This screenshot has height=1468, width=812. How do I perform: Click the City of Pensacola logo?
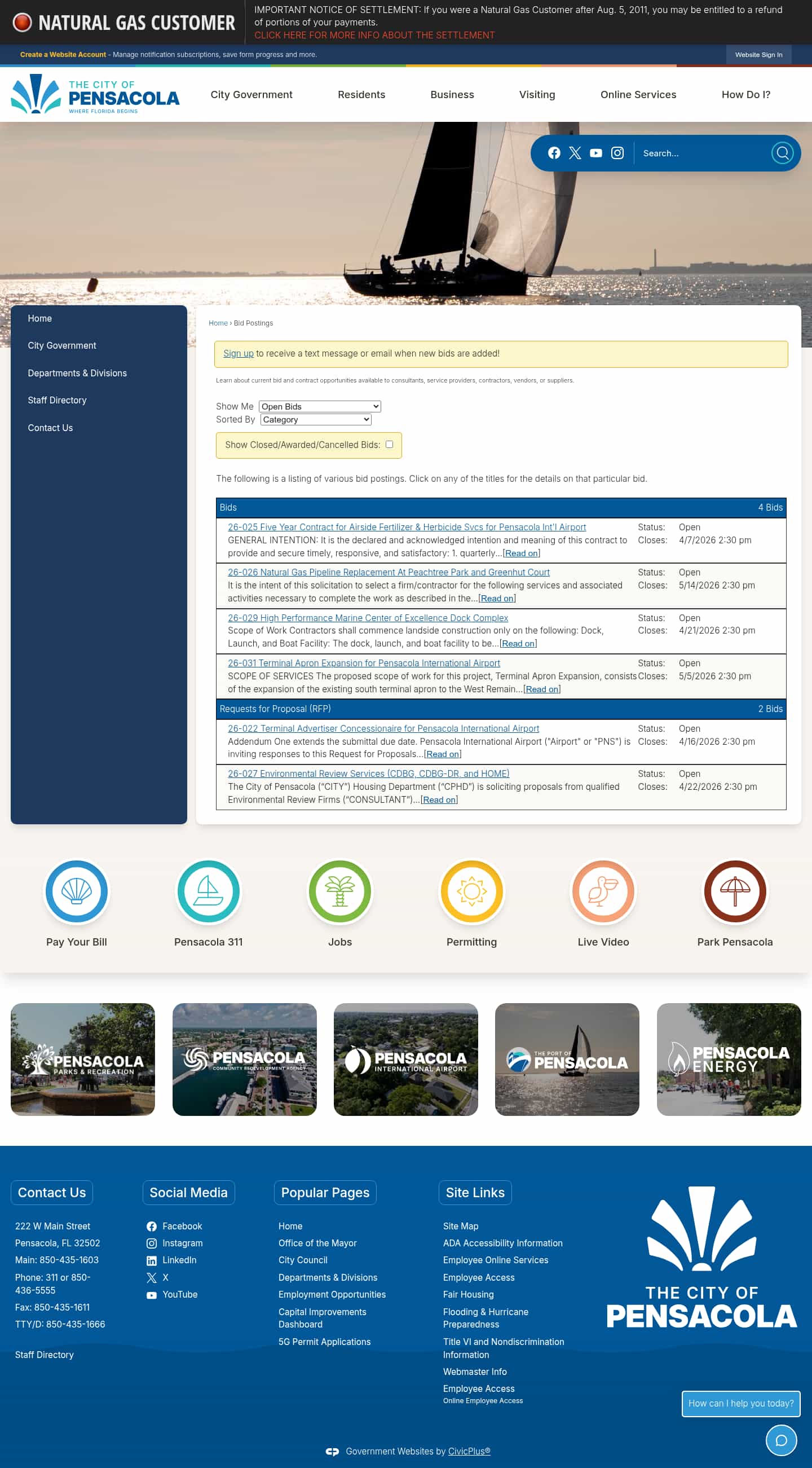pyautogui.click(x=95, y=94)
